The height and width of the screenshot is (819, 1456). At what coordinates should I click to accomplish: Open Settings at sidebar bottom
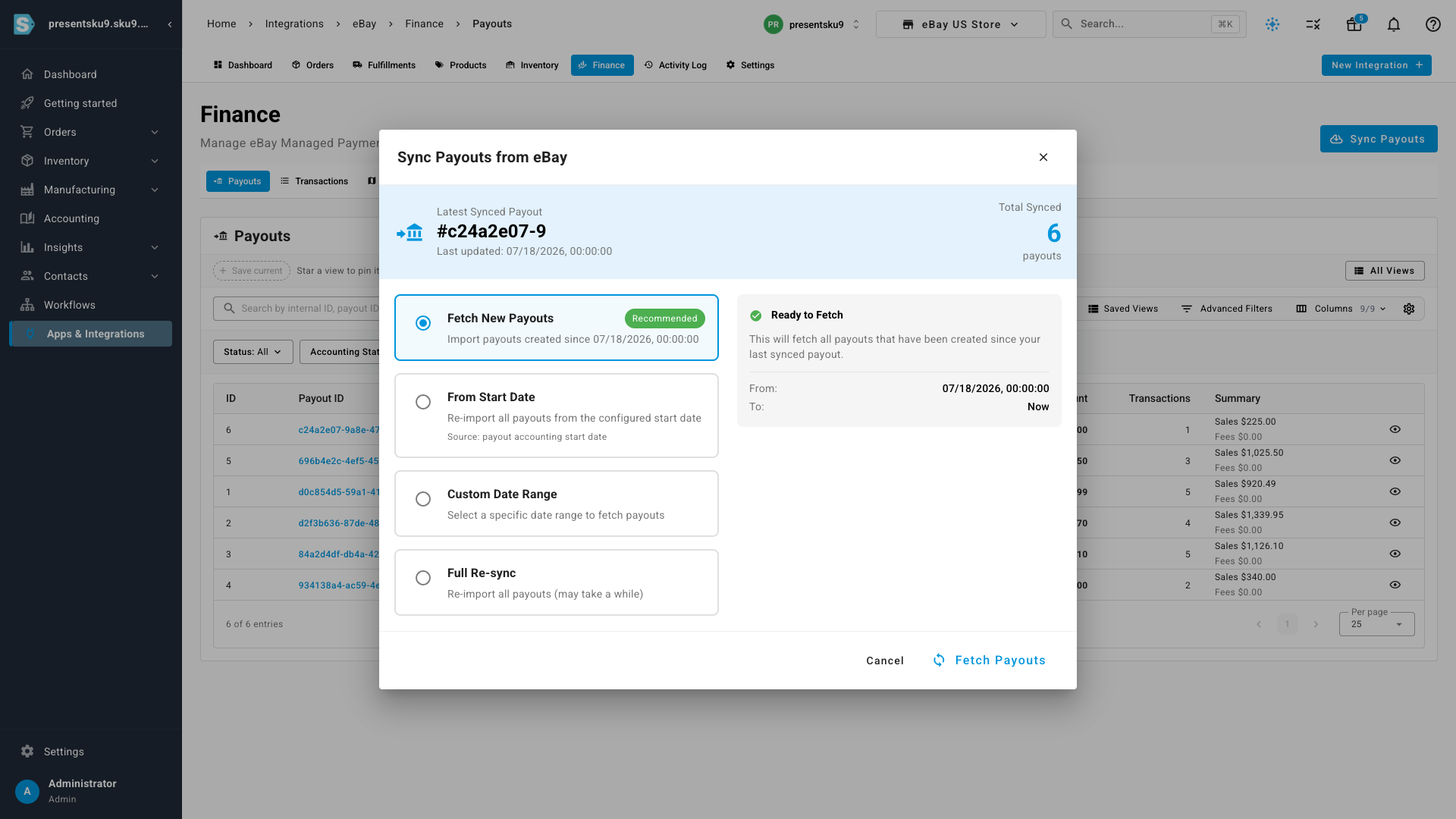pyautogui.click(x=91, y=752)
